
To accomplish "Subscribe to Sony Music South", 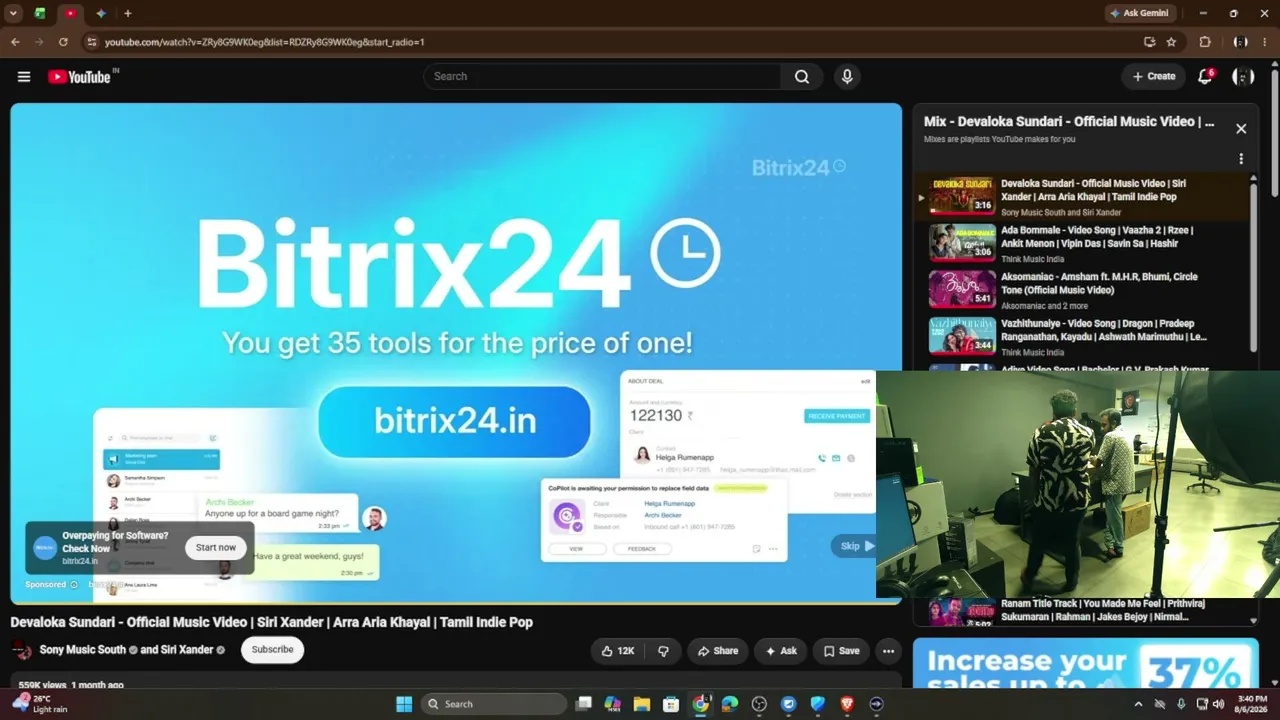I will point(272,650).
